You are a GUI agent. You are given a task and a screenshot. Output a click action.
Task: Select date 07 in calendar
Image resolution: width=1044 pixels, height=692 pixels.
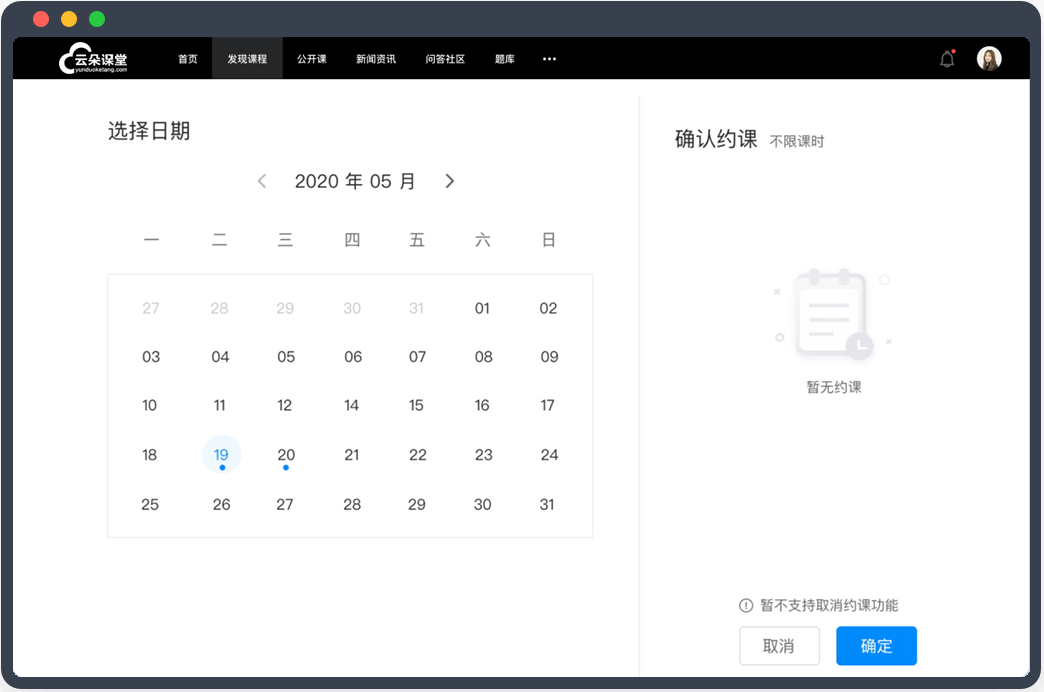point(417,357)
